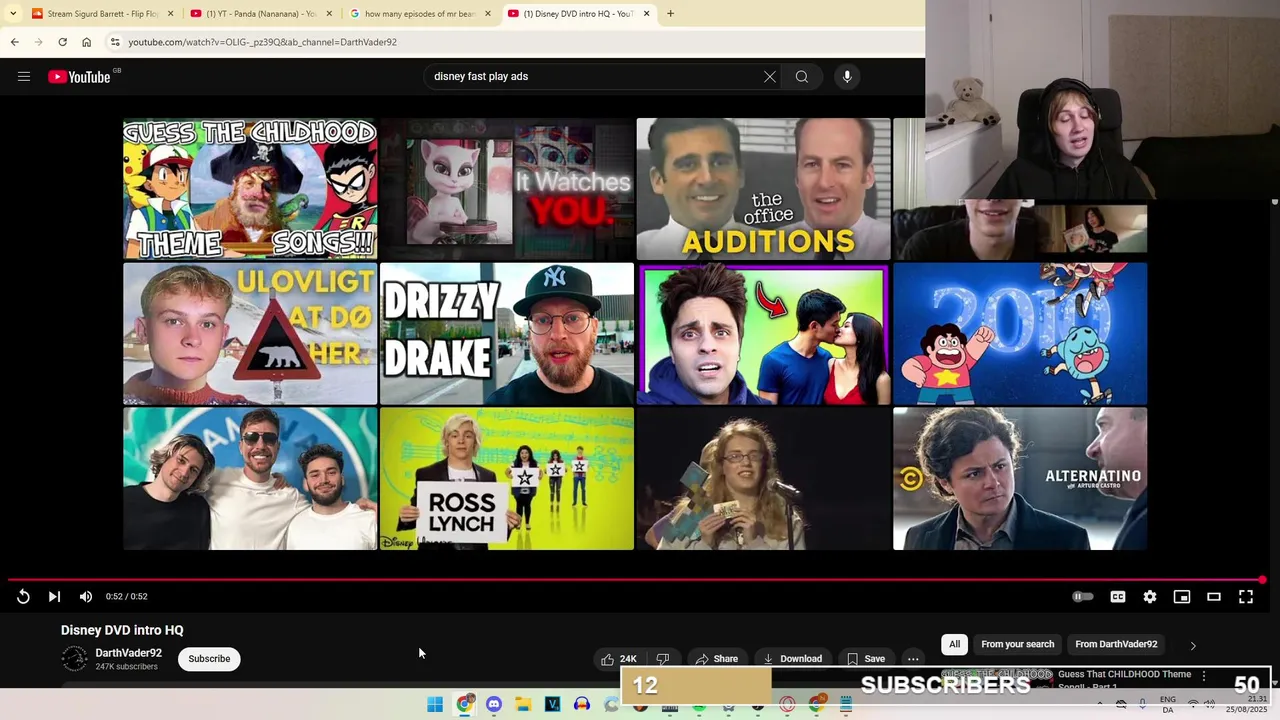Viewport: 1280px width, 720px height.
Task: Select the From your search chip
Action: coord(1017,645)
